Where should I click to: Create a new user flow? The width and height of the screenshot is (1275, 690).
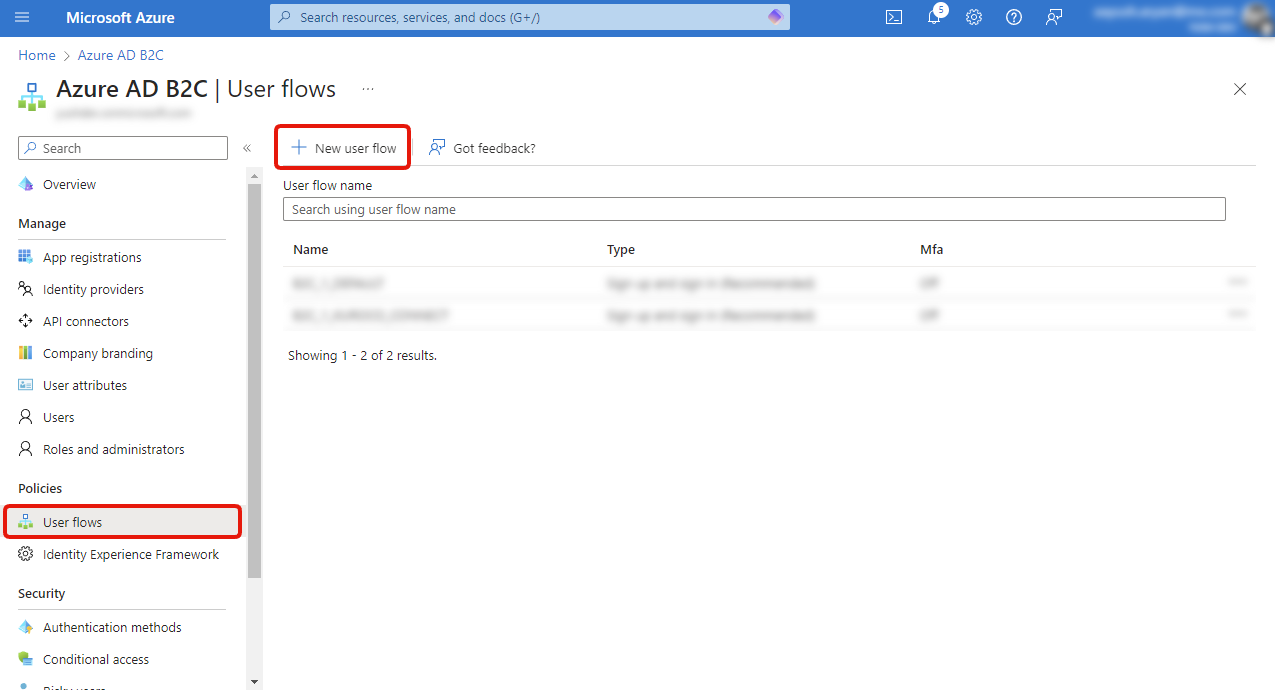342,147
